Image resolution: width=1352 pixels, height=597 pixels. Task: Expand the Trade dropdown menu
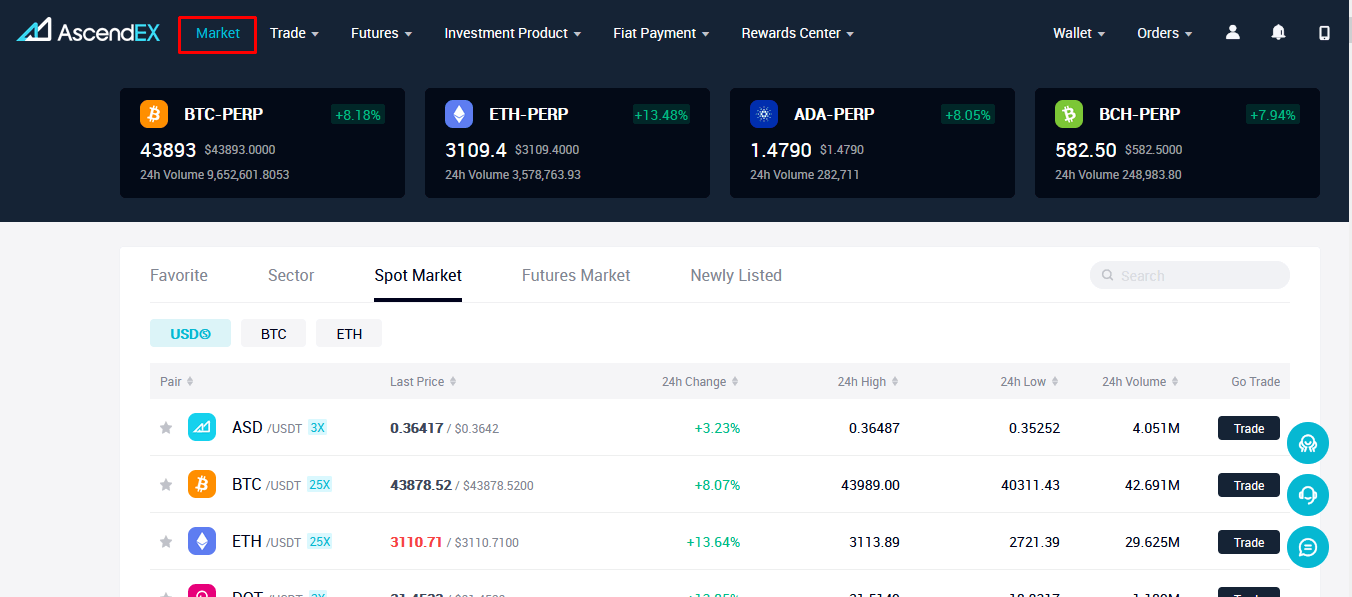[294, 33]
